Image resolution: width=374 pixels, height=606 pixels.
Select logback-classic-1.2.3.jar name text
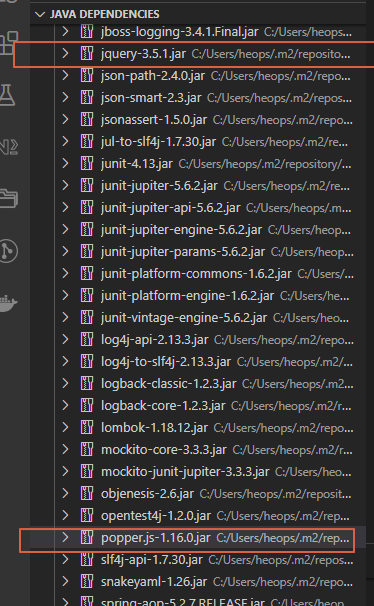[168, 384]
